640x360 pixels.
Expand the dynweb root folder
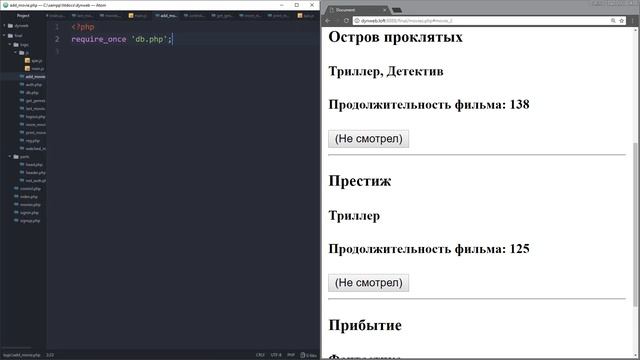click(17, 26)
